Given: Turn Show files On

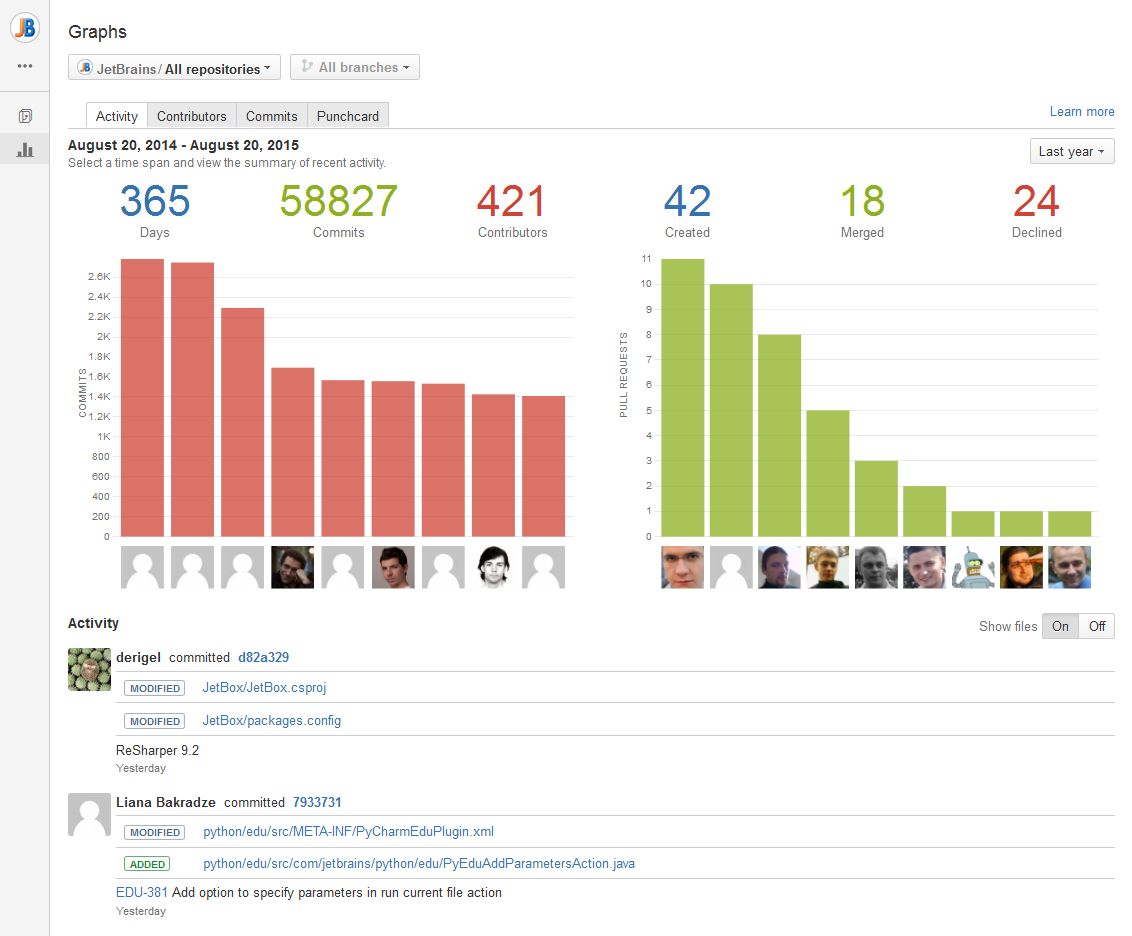Looking at the screenshot, I should tap(1060, 626).
